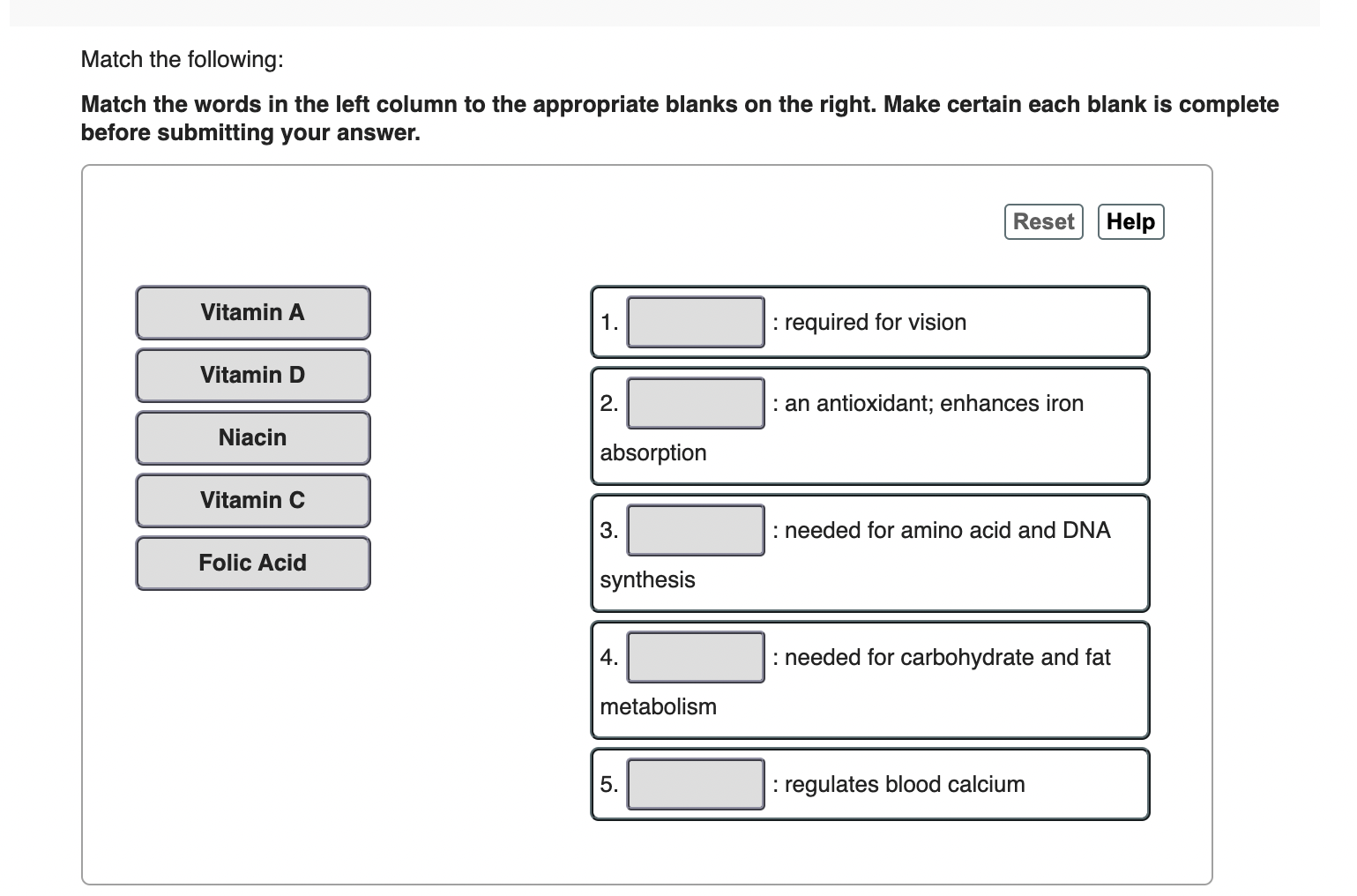Select blank 5 for regulates blood calcium
The width and height of the screenshot is (1357, 896).
pos(696,784)
